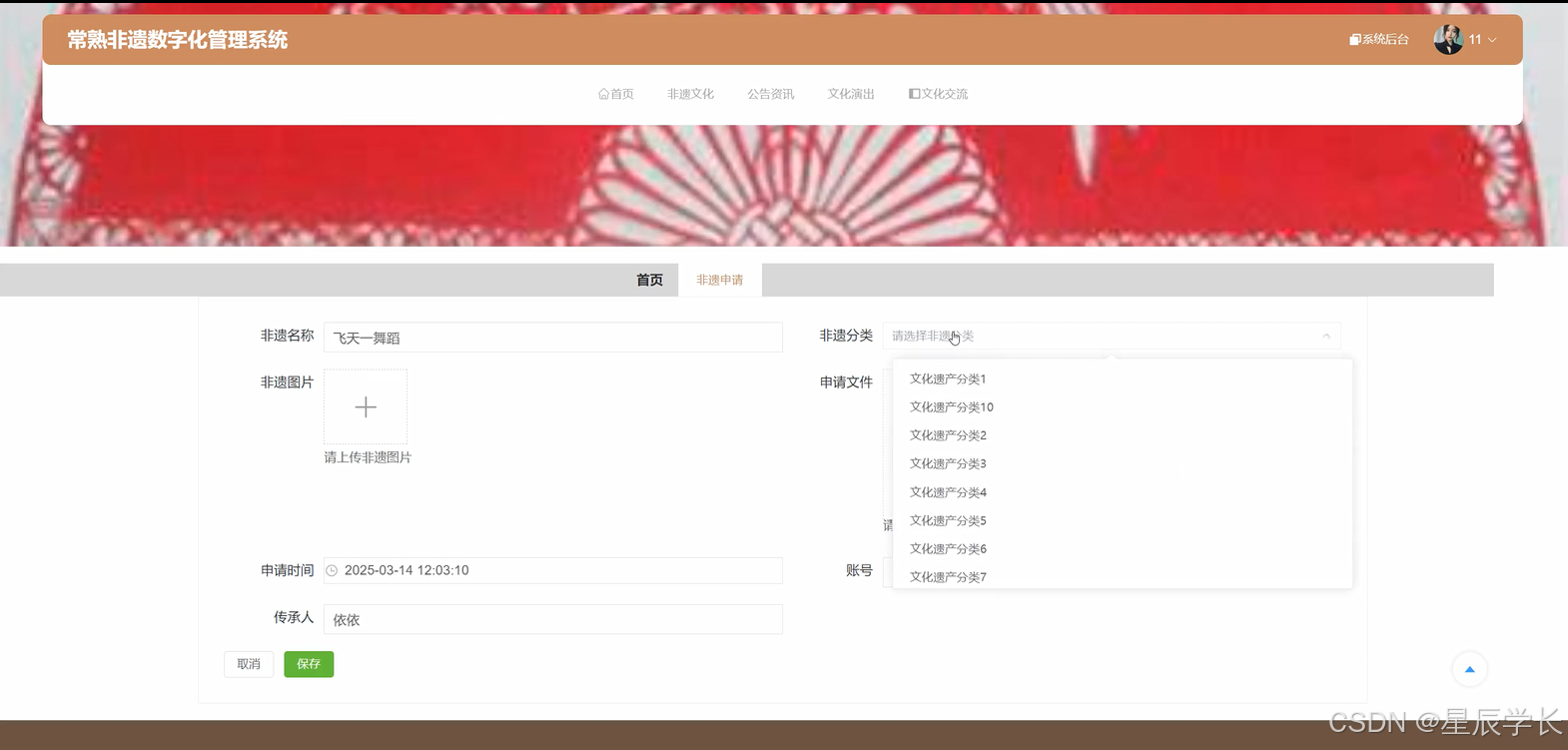Click the icon beside 文化交流
The width and height of the screenshot is (1568, 750).
pyautogui.click(x=914, y=94)
